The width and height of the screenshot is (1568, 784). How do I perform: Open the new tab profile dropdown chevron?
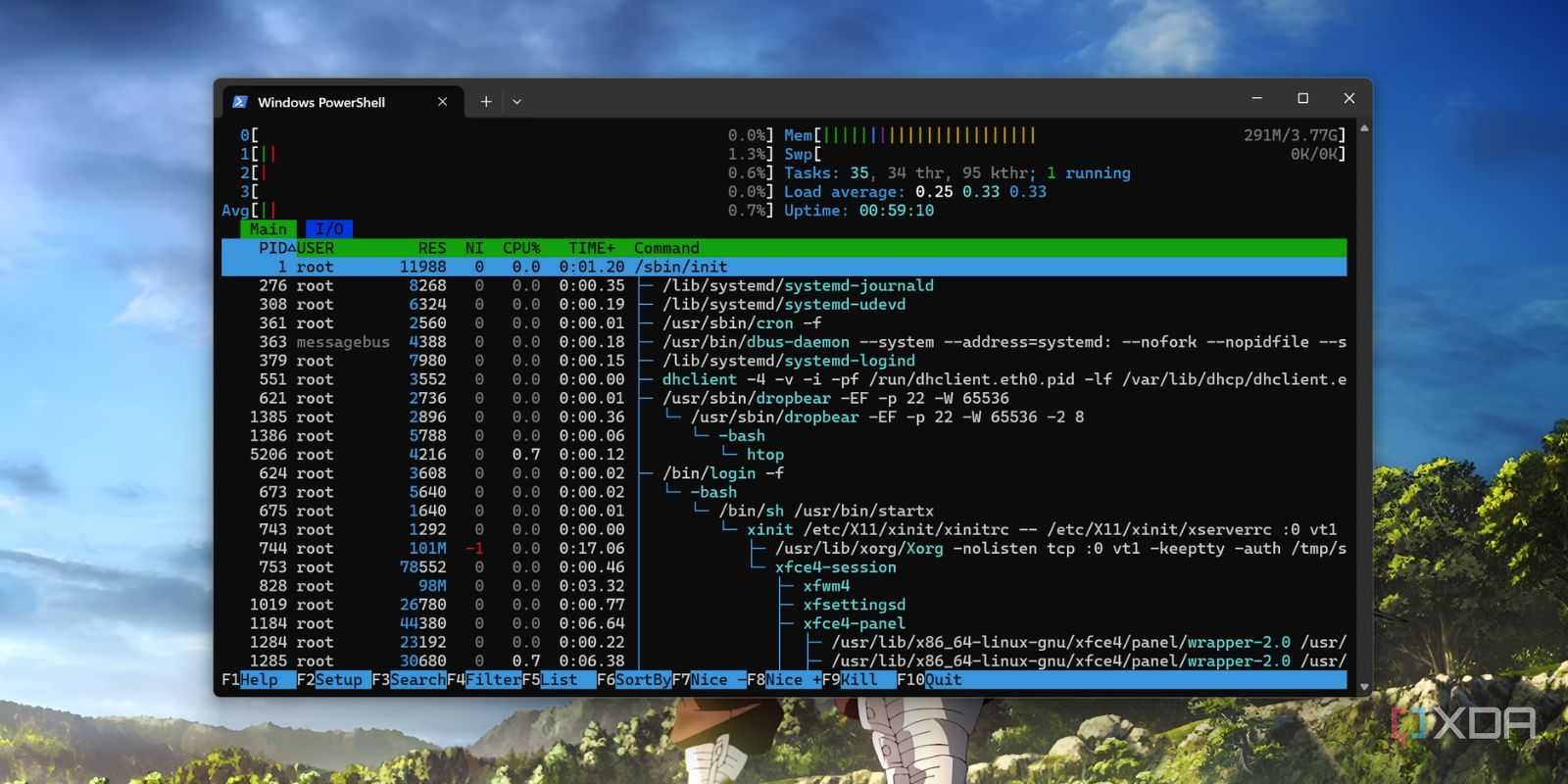pyautogui.click(x=517, y=102)
